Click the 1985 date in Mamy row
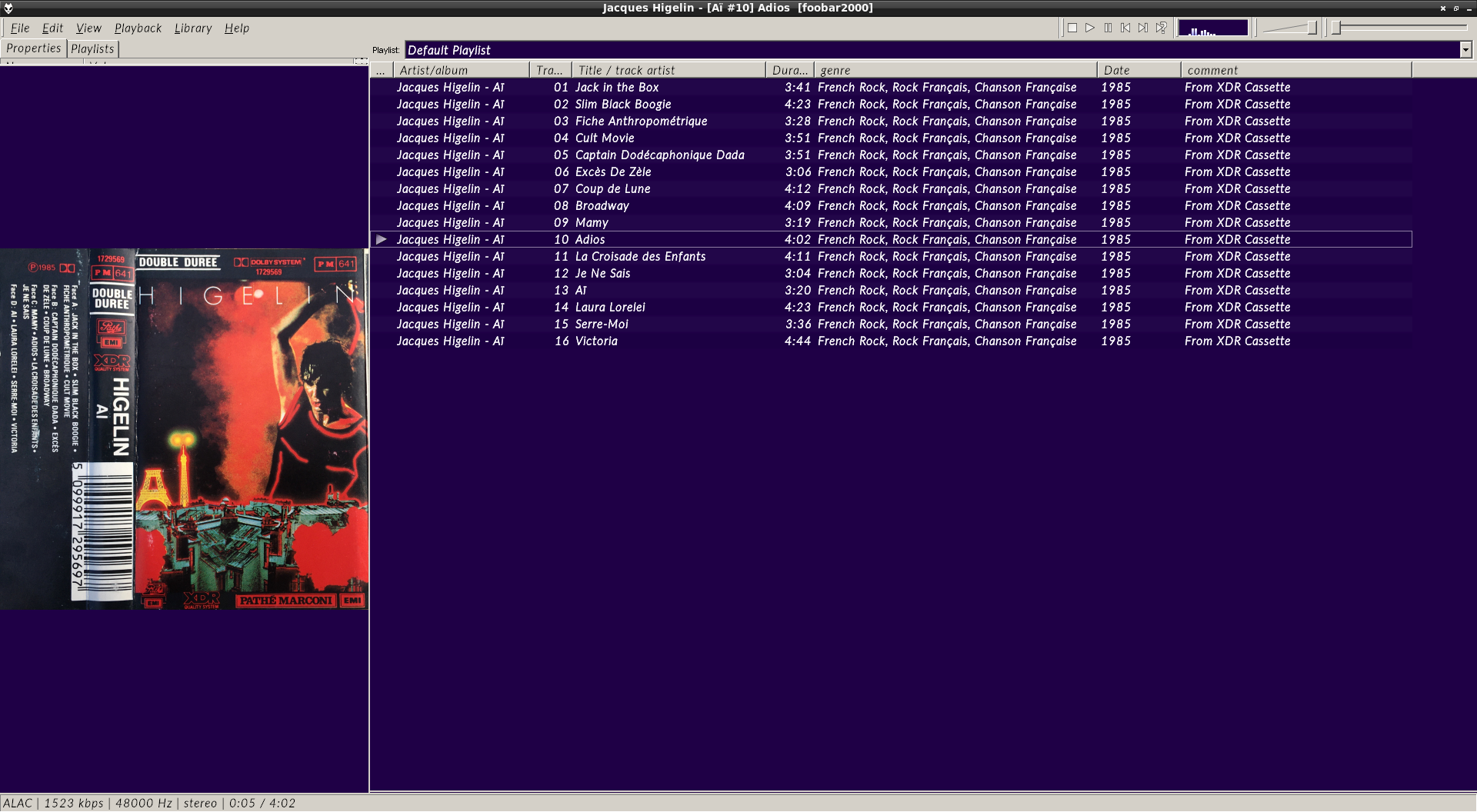This screenshot has width=1477, height=812. (x=1115, y=223)
